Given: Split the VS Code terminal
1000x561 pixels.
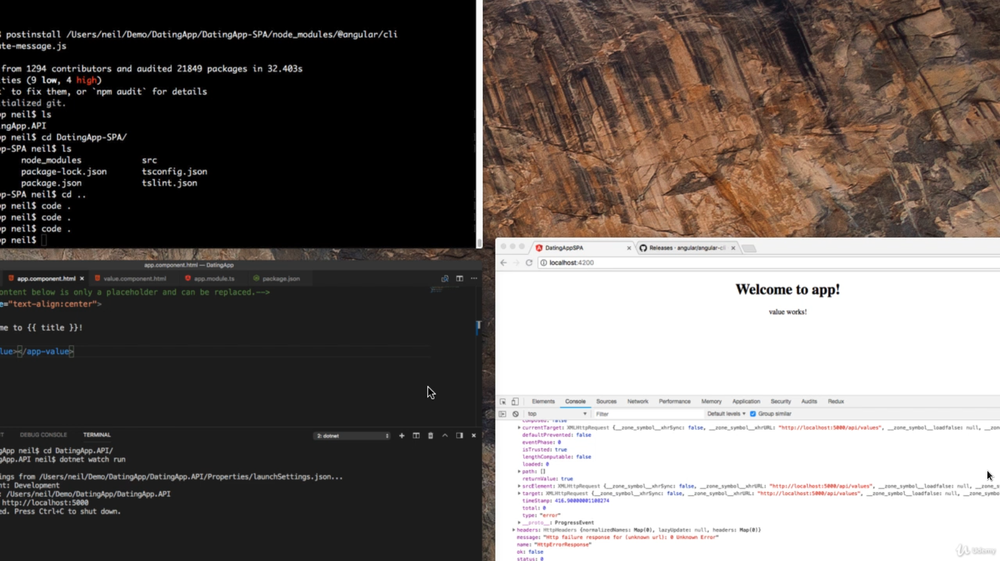Looking at the screenshot, I should pyautogui.click(x=416, y=435).
